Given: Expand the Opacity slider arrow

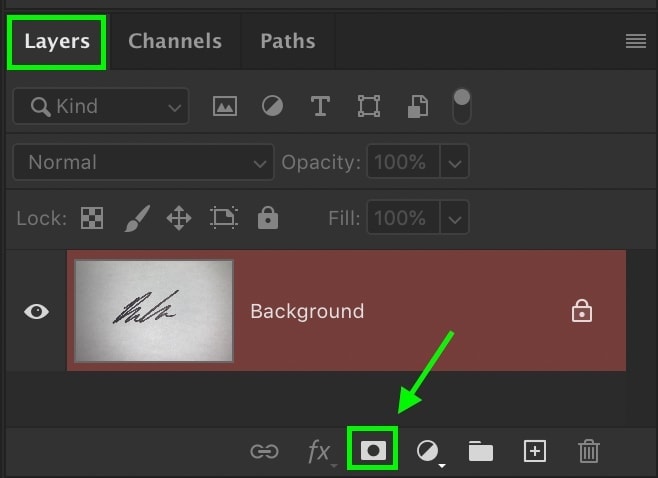Looking at the screenshot, I should pos(454,162).
